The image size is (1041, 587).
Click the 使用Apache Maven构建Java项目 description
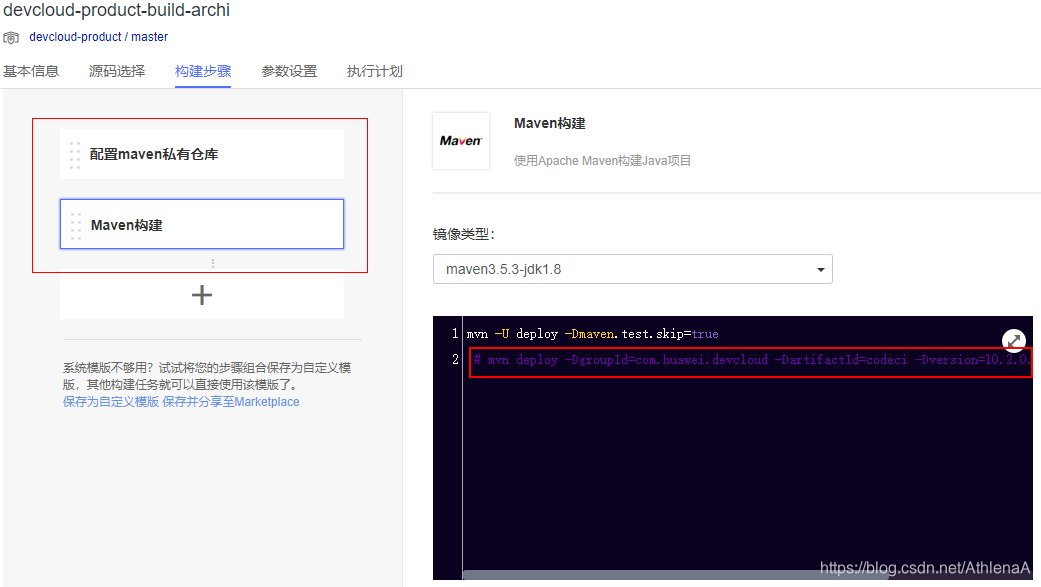tap(602, 161)
